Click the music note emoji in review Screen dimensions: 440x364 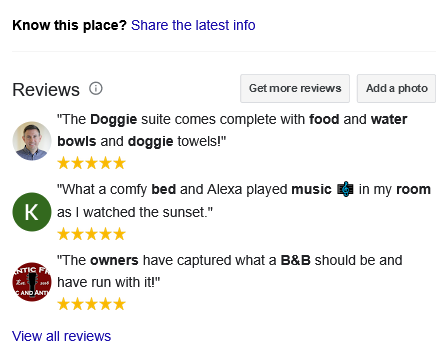(x=345, y=189)
